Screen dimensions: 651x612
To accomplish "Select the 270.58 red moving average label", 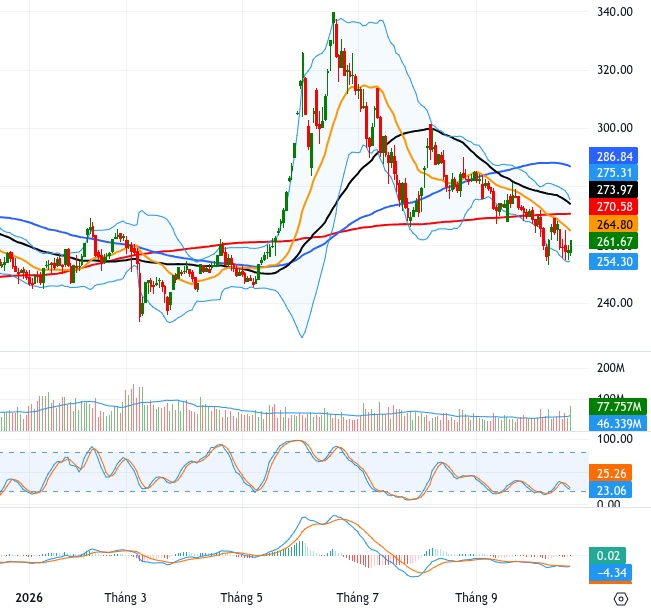I will [x=613, y=207].
